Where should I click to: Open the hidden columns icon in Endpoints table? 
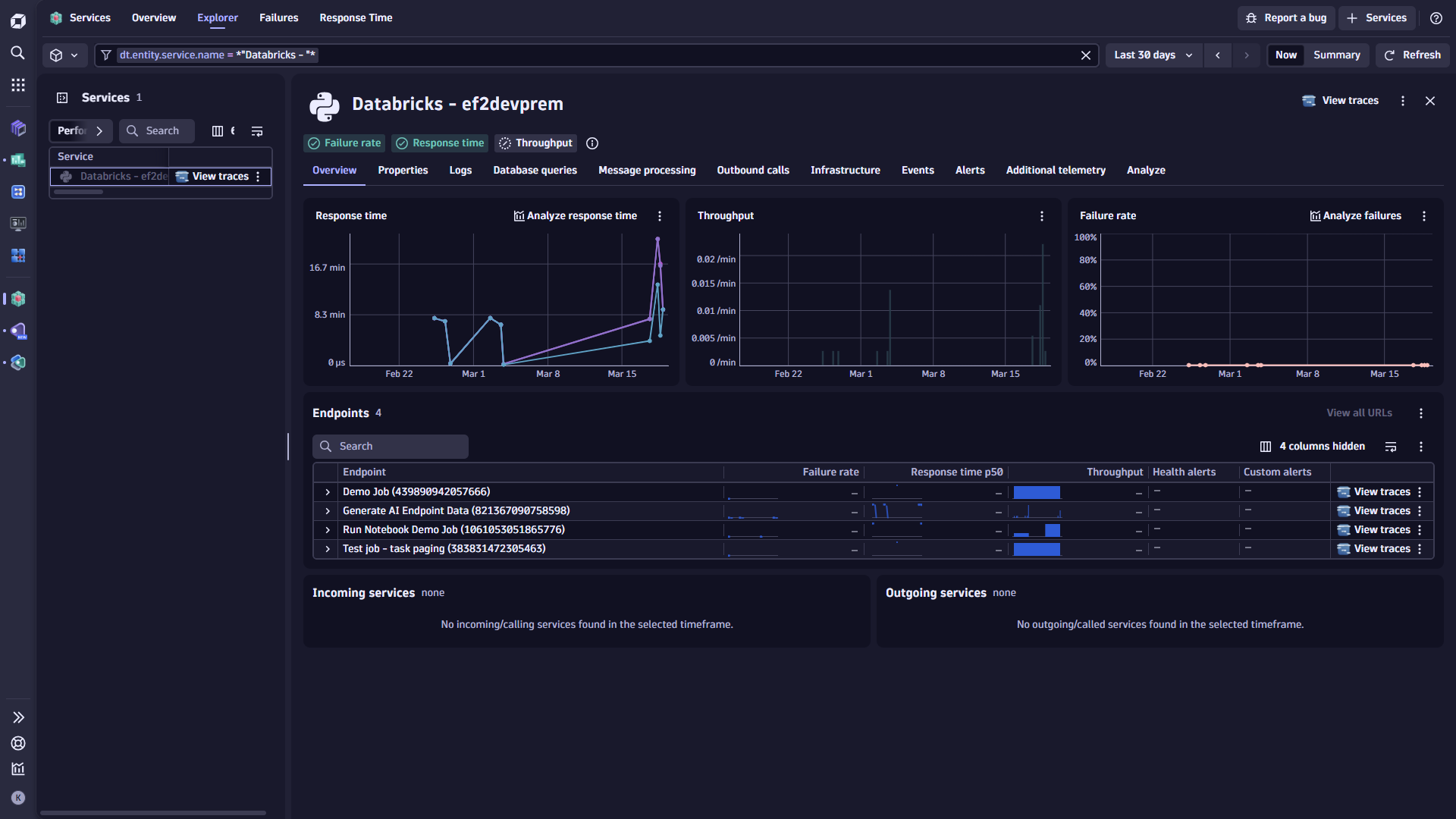click(1267, 447)
